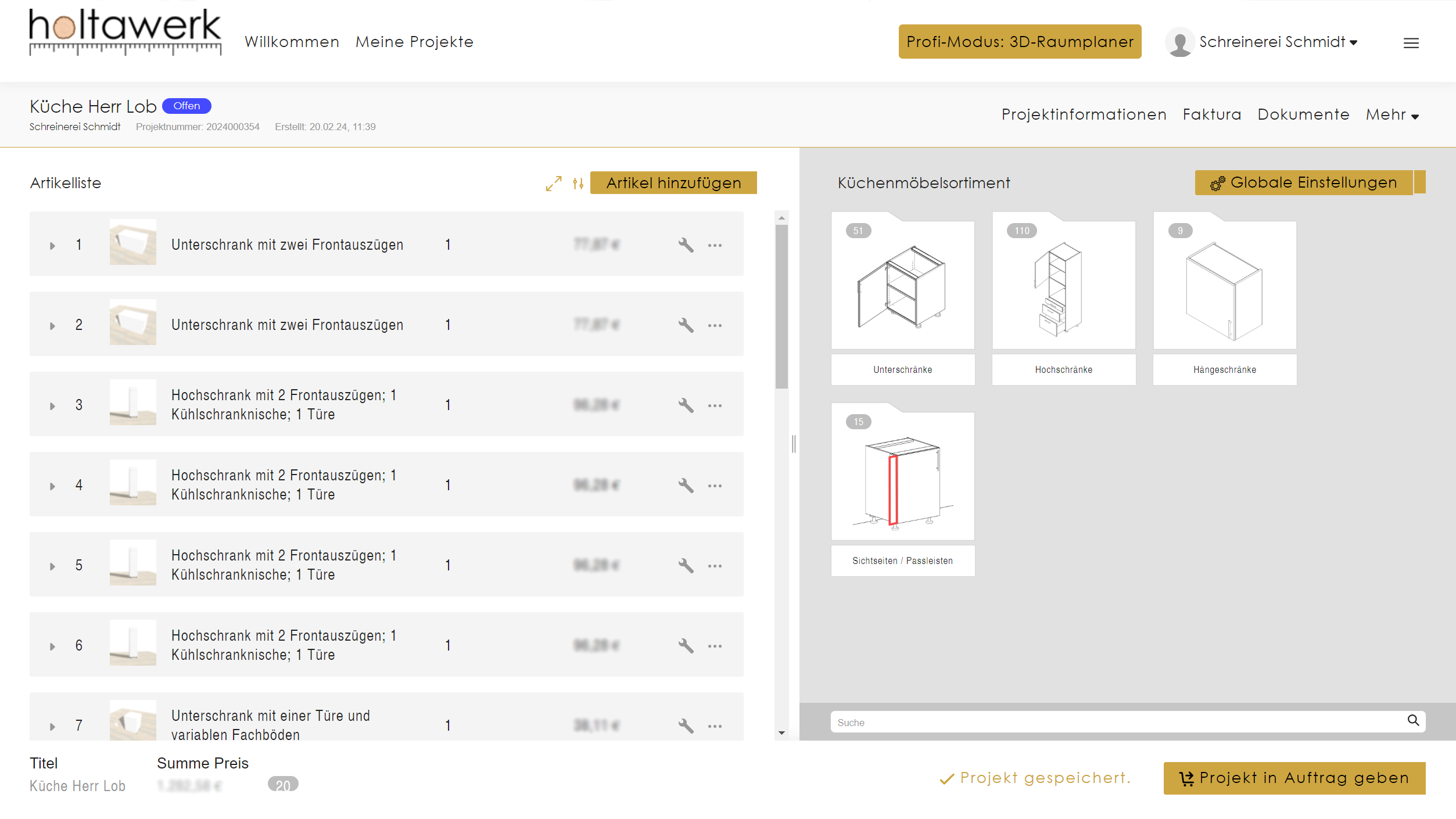Click wrench icon for article 5
This screenshot has height=819, width=1456.
pyautogui.click(x=686, y=566)
